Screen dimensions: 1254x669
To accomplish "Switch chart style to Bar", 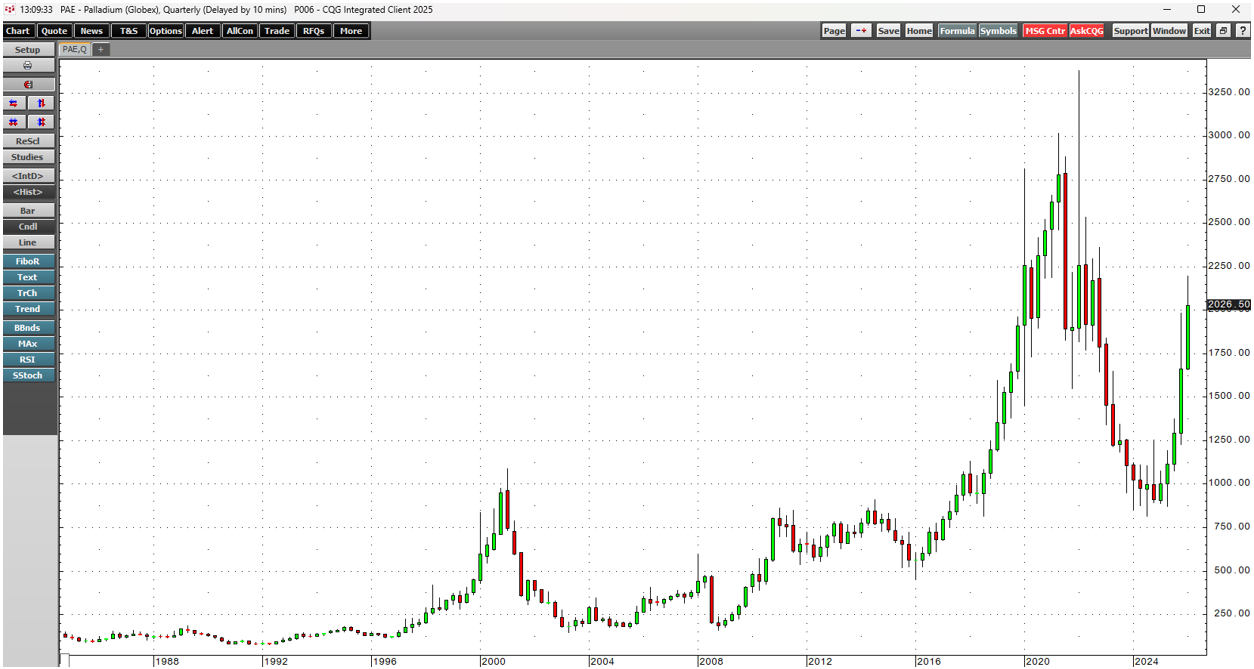I will pos(28,211).
